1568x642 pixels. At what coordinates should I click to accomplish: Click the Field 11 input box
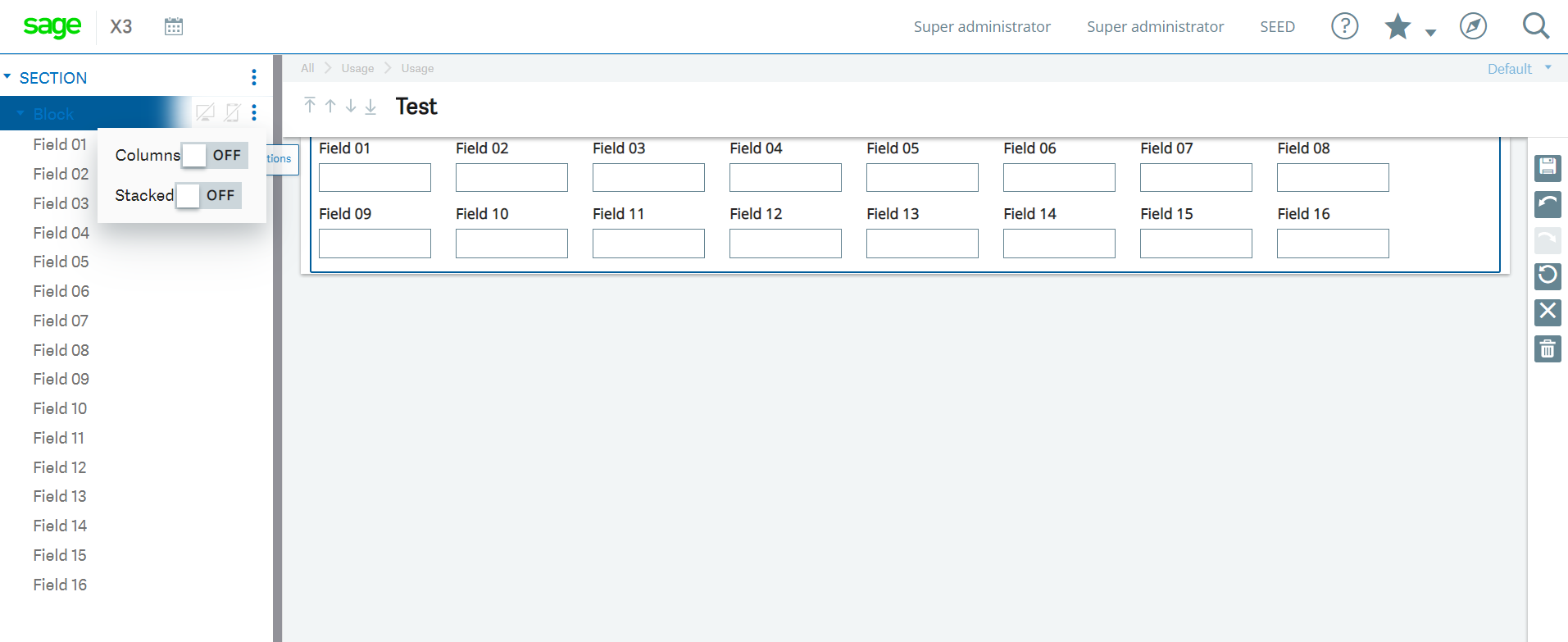648,244
